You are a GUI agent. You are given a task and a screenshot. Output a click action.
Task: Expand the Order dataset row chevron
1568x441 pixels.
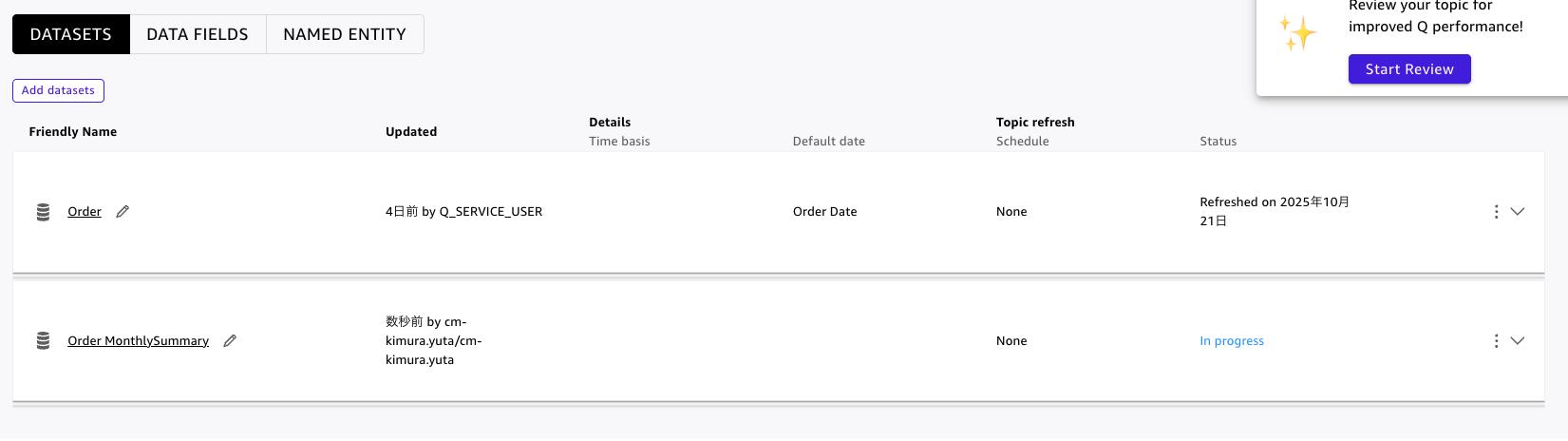pyautogui.click(x=1518, y=212)
